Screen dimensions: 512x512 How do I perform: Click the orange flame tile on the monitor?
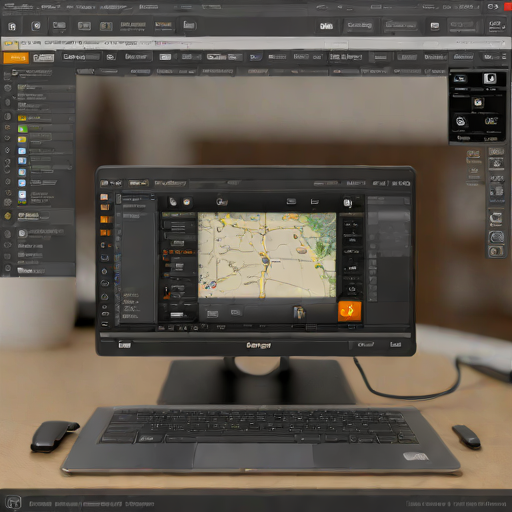[349, 311]
